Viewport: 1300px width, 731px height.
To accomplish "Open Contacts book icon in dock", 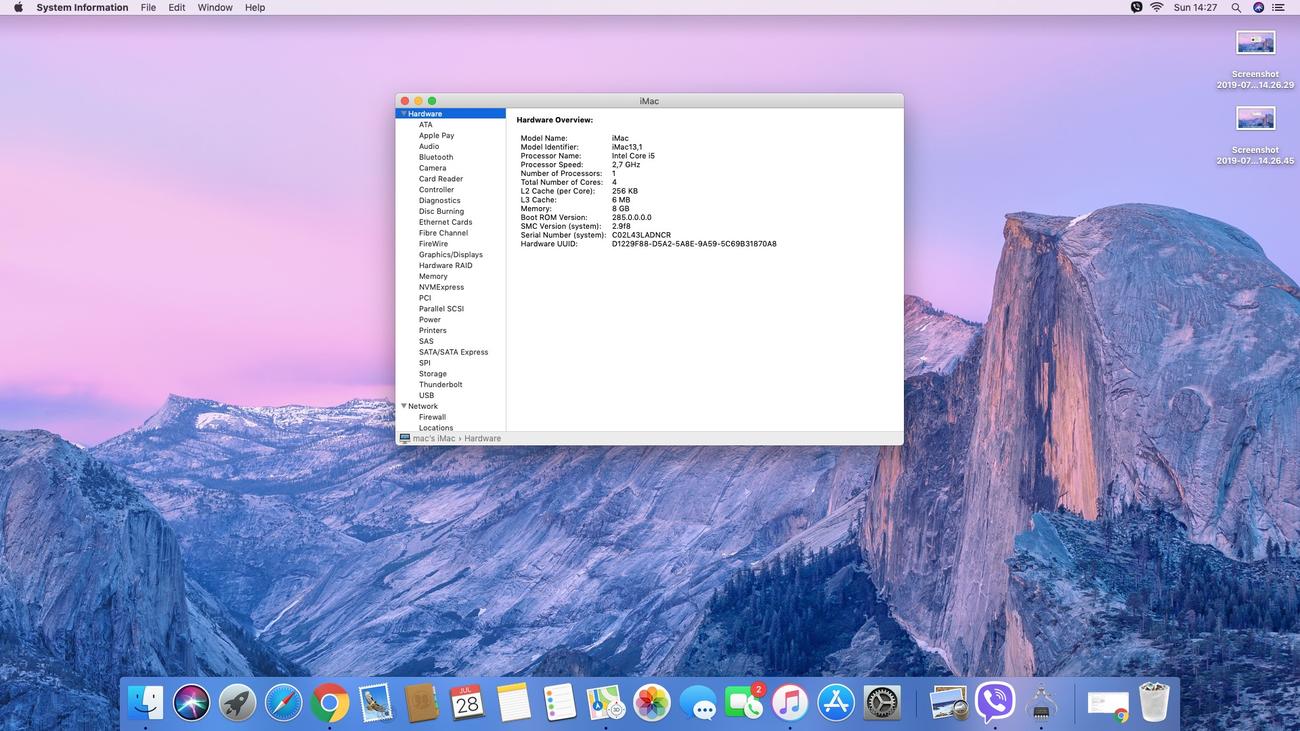I will click(421, 703).
